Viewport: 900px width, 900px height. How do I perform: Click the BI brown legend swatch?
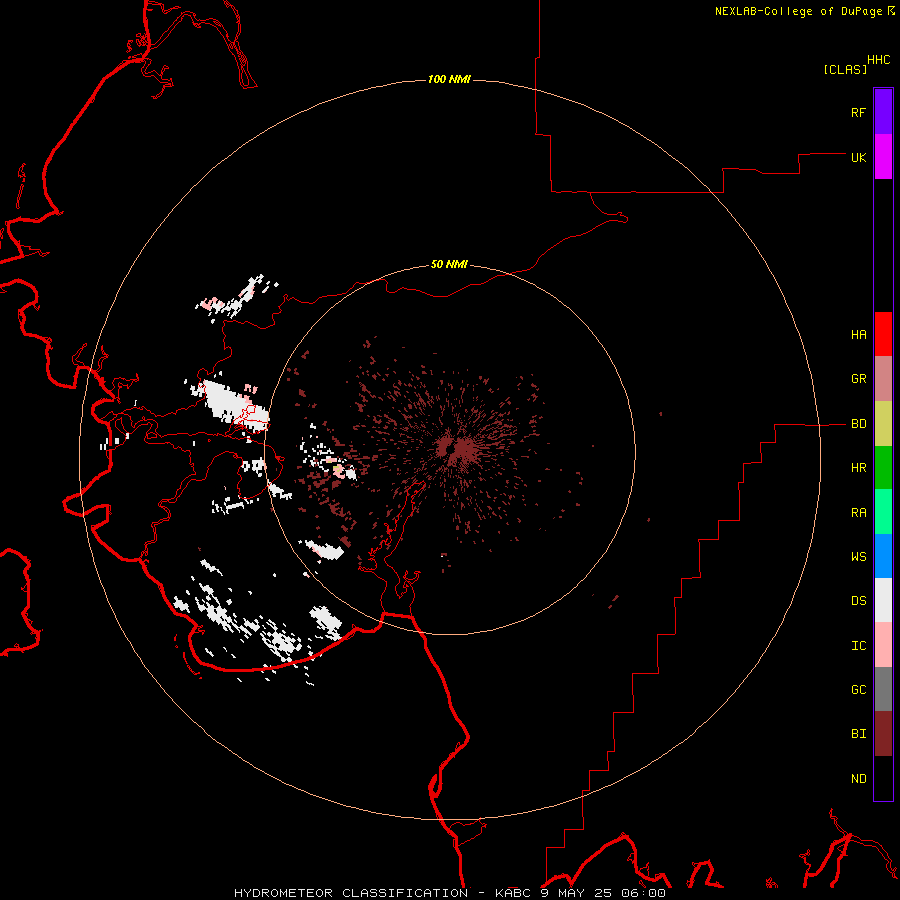point(883,734)
